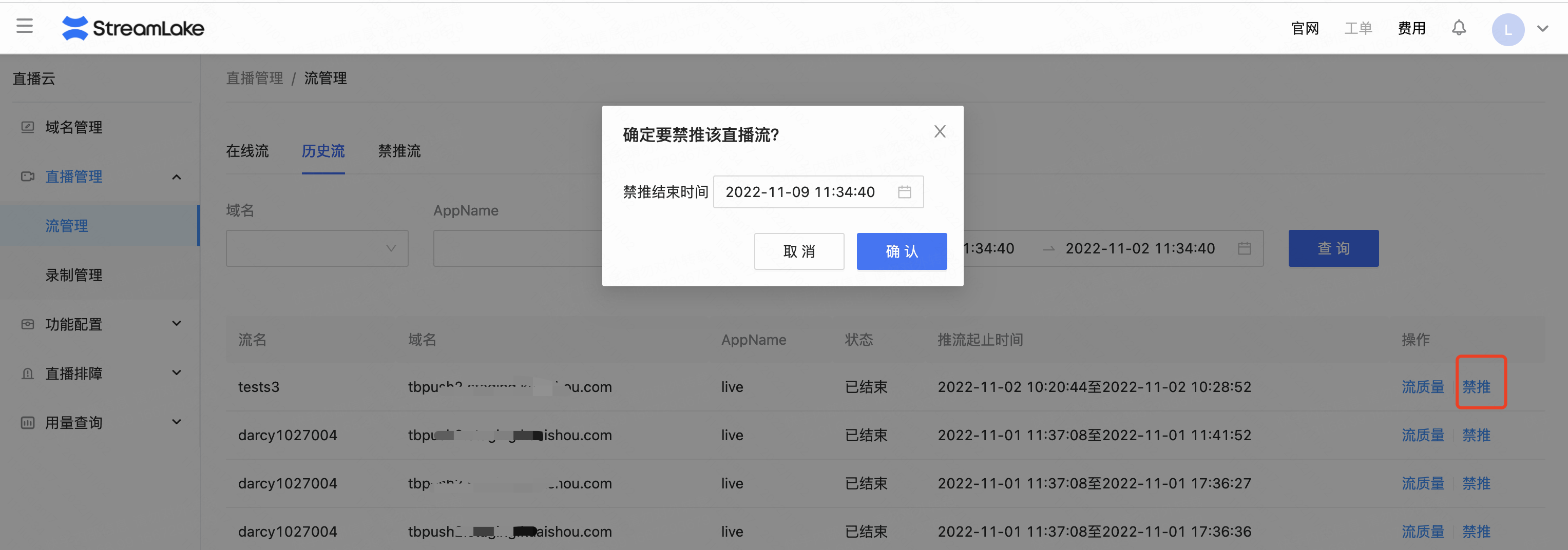Click the 流名 column header
Screen dimensions: 1568x550
click(252, 340)
